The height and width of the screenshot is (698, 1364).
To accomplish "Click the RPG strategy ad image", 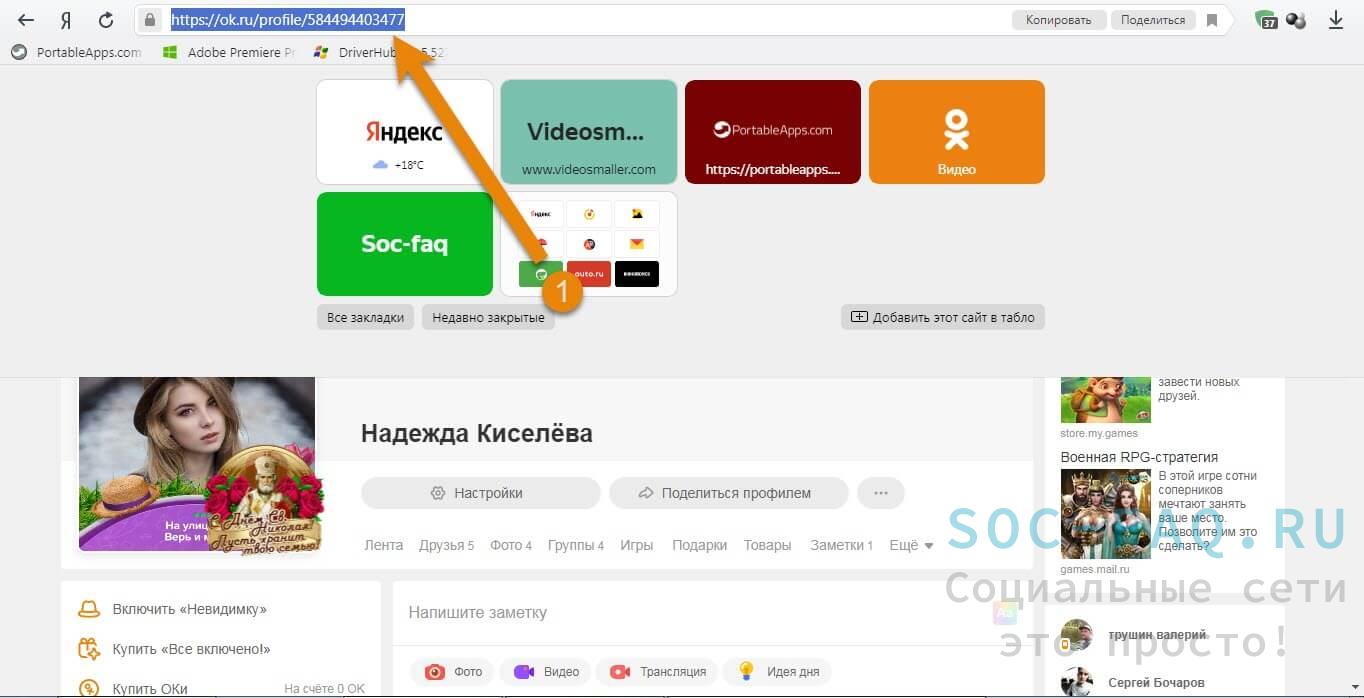I will tap(1106, 514).
